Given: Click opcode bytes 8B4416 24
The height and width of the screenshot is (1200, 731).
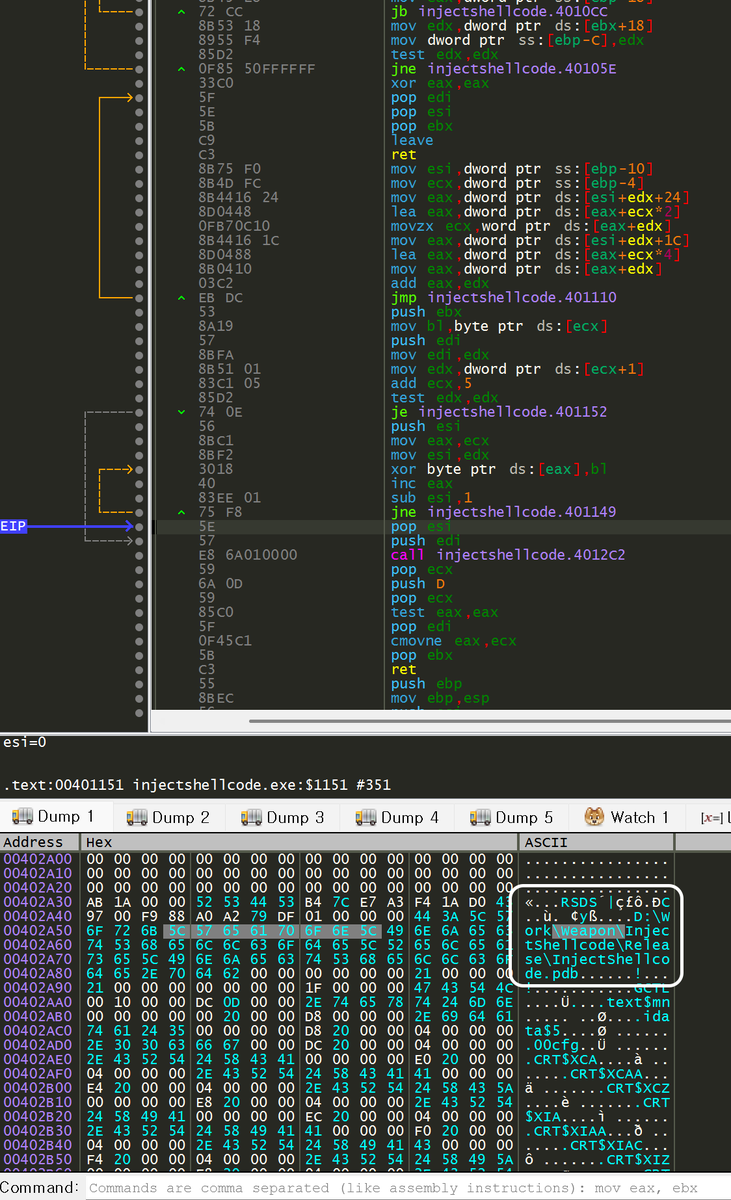Looking at the screenshot, I should tap(238, 197).
